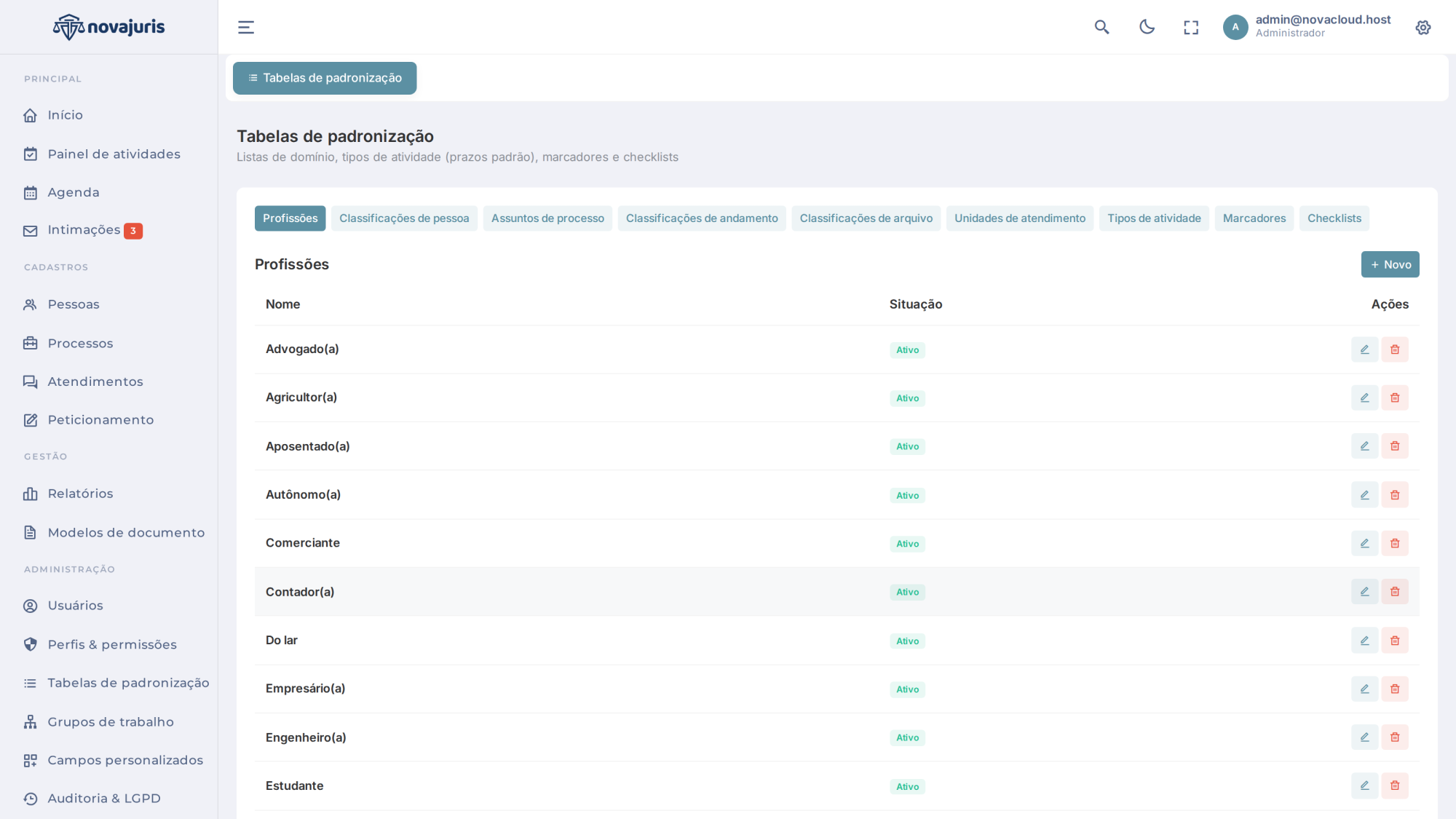
Task: Delete the Contador(a) entry
Action: 1395,592
